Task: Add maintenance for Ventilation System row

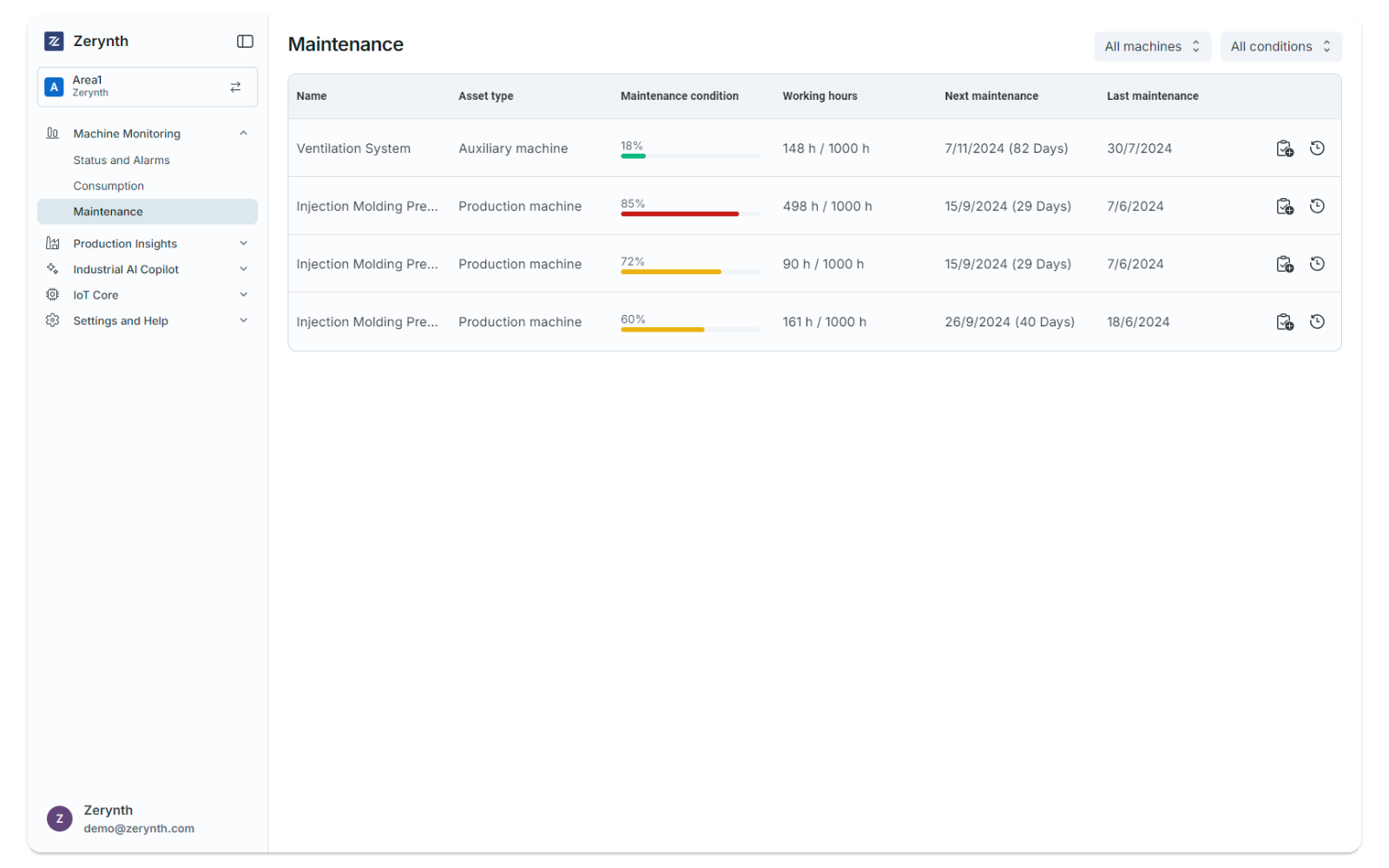Action: click(1285, 148)
